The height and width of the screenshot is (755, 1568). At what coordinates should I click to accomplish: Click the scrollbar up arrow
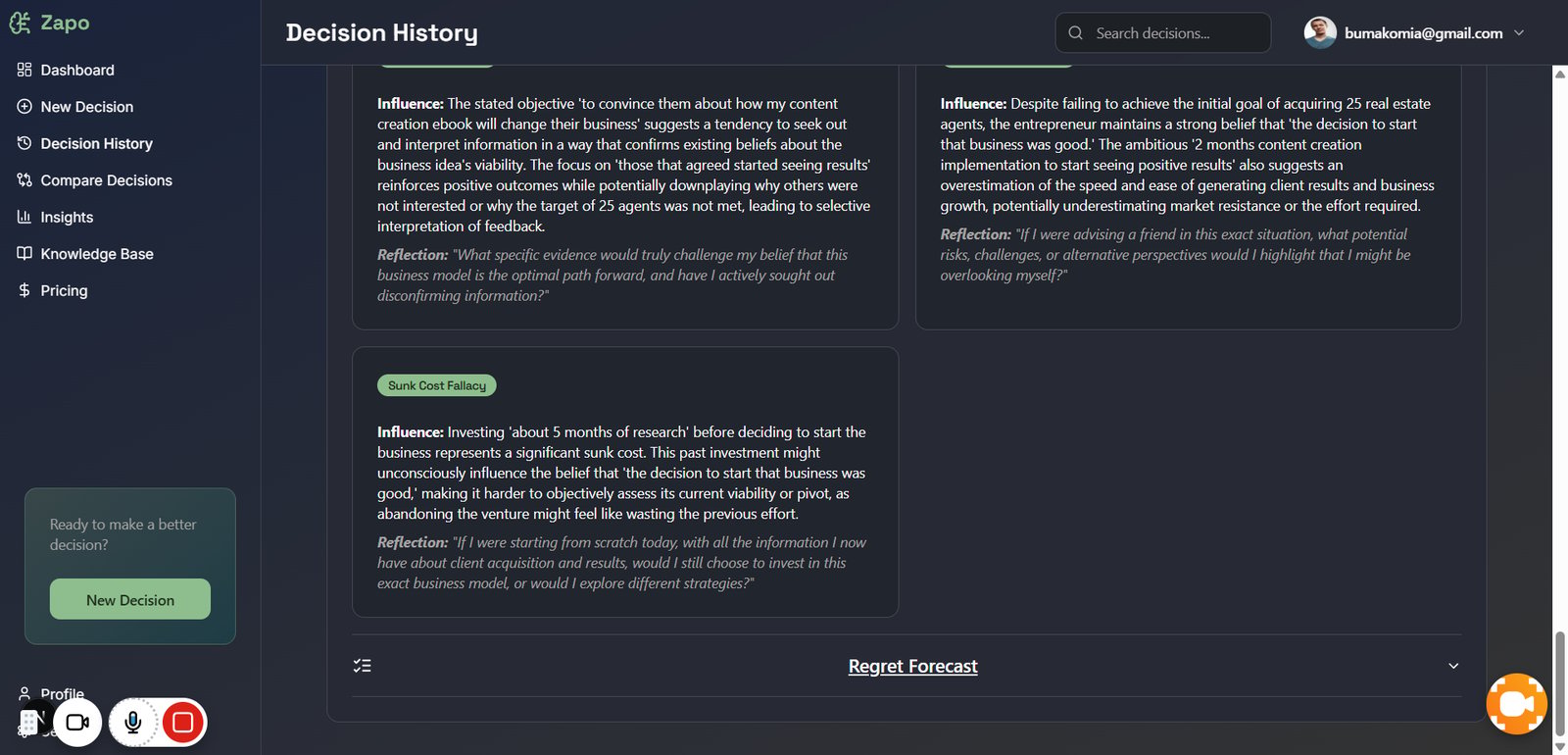coord(1560,74)
